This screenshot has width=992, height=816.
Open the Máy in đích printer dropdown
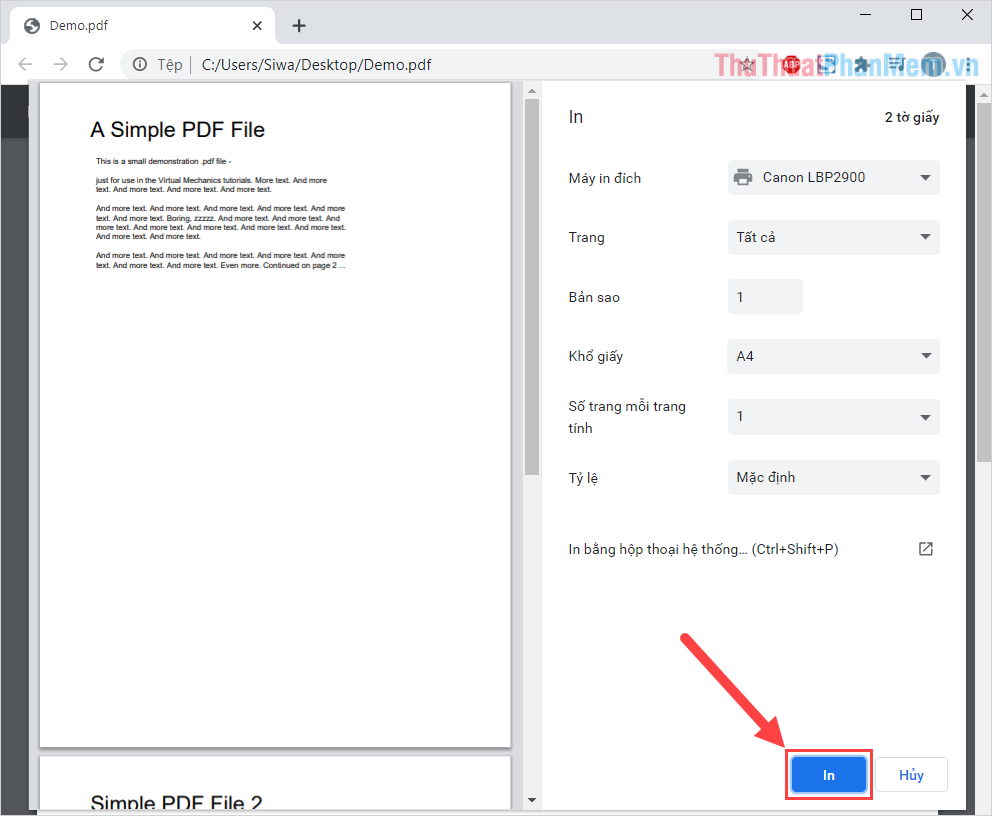click(x=833, y=177)
